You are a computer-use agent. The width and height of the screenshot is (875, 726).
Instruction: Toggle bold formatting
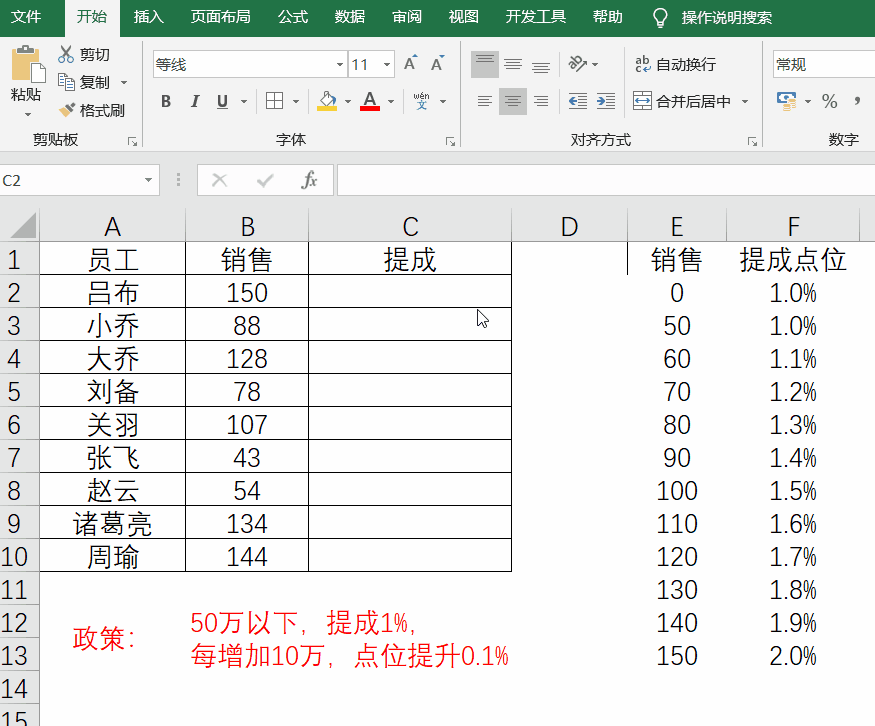click(x=165, y=101)
